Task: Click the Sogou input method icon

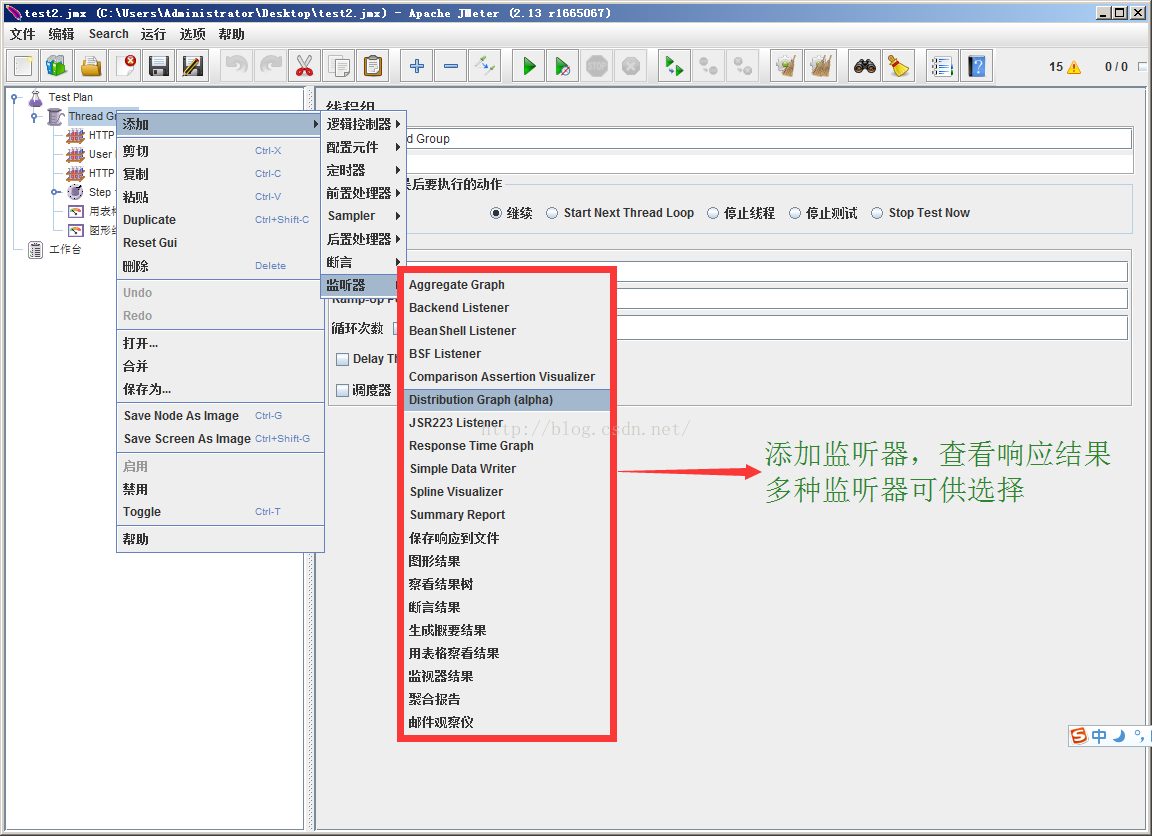Action: [1079, 735]
